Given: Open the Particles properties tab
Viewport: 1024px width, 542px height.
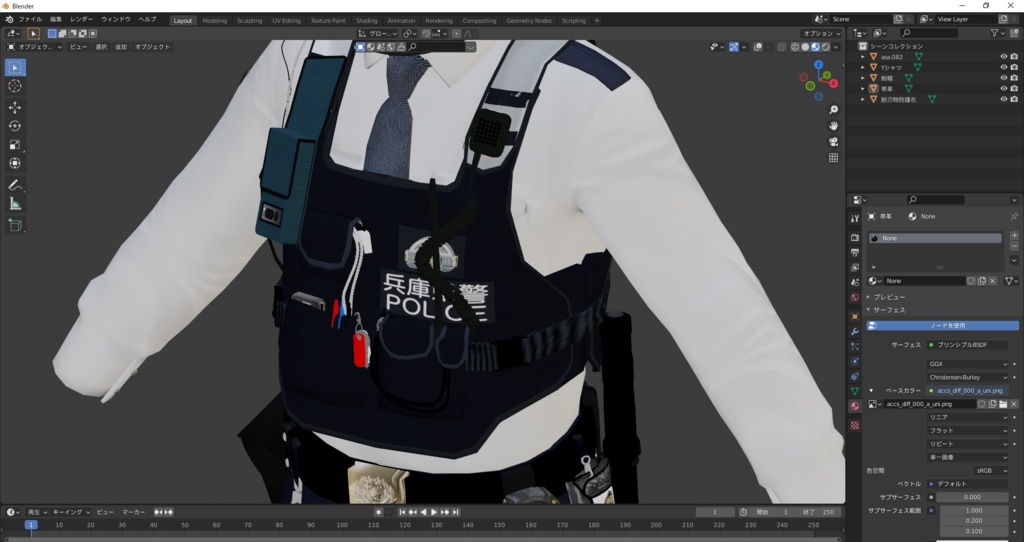Looking at the screenshot, I should pyautogui.click(x=855, y=347).
